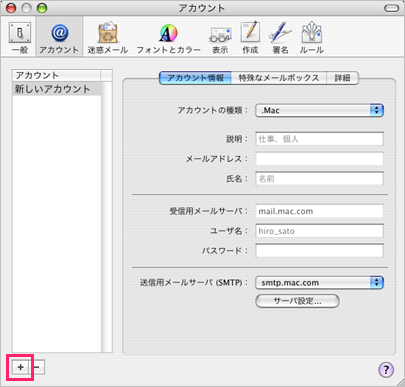The height and width of the screenshot is (387, 405).
Task: Open SMTP server dropdown smtp.mac.com
Action: [319, 283]
